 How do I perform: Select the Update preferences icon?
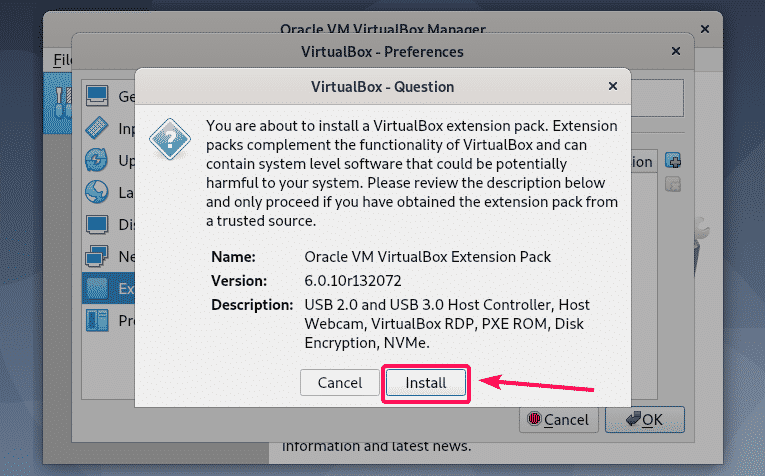tap(97, 160)
